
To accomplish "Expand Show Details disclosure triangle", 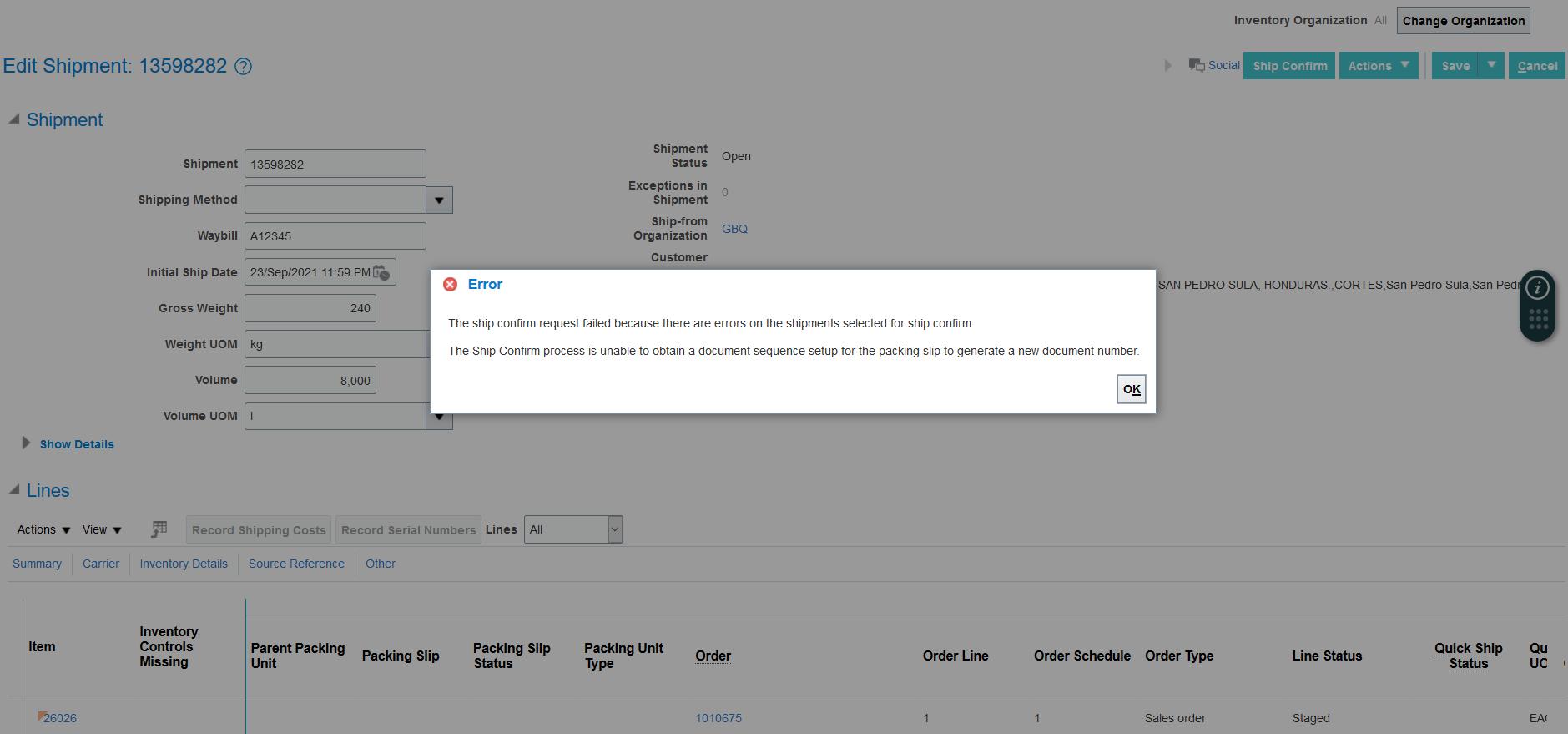I will tap(26, 443).
